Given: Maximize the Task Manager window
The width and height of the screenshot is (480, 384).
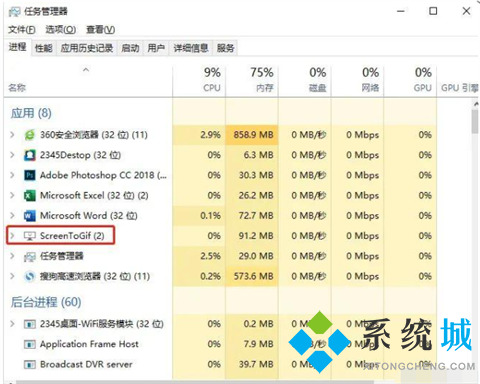Looking at the screenshot, I should pyautogui.click(x=433, y=11).
